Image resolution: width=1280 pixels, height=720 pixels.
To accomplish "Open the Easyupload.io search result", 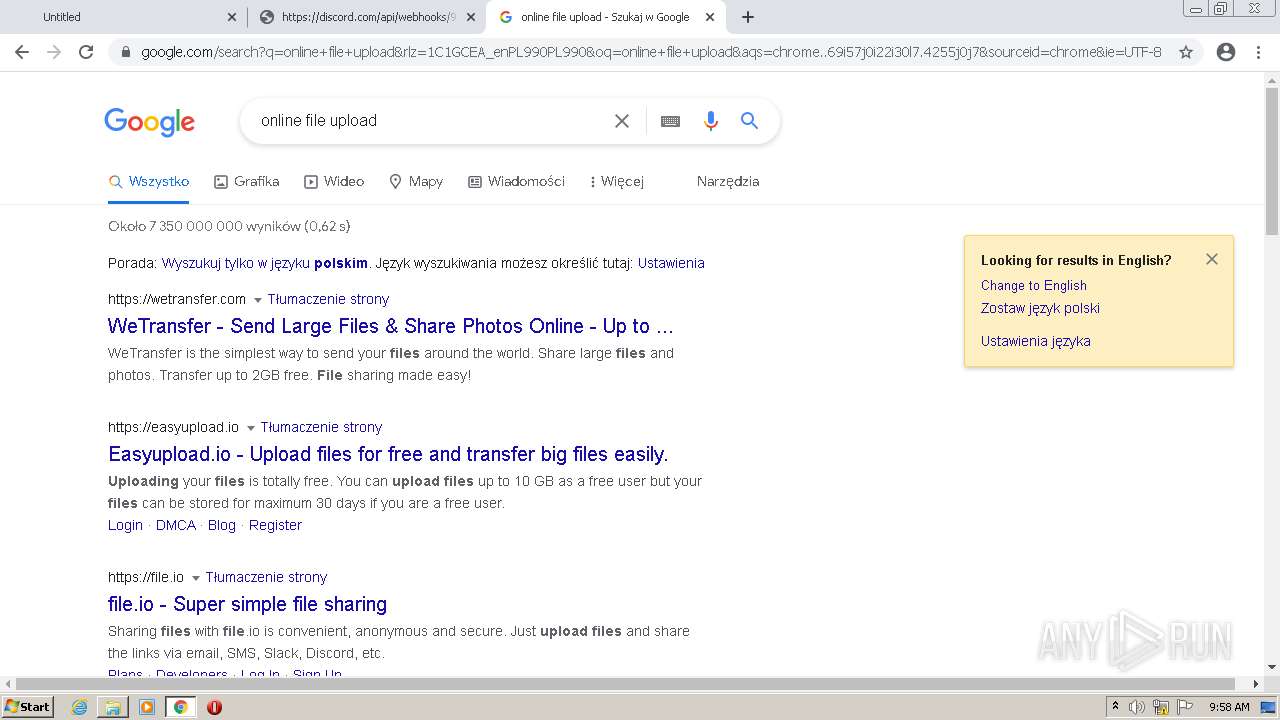I will pyautogui.click(x=388, y=454).
